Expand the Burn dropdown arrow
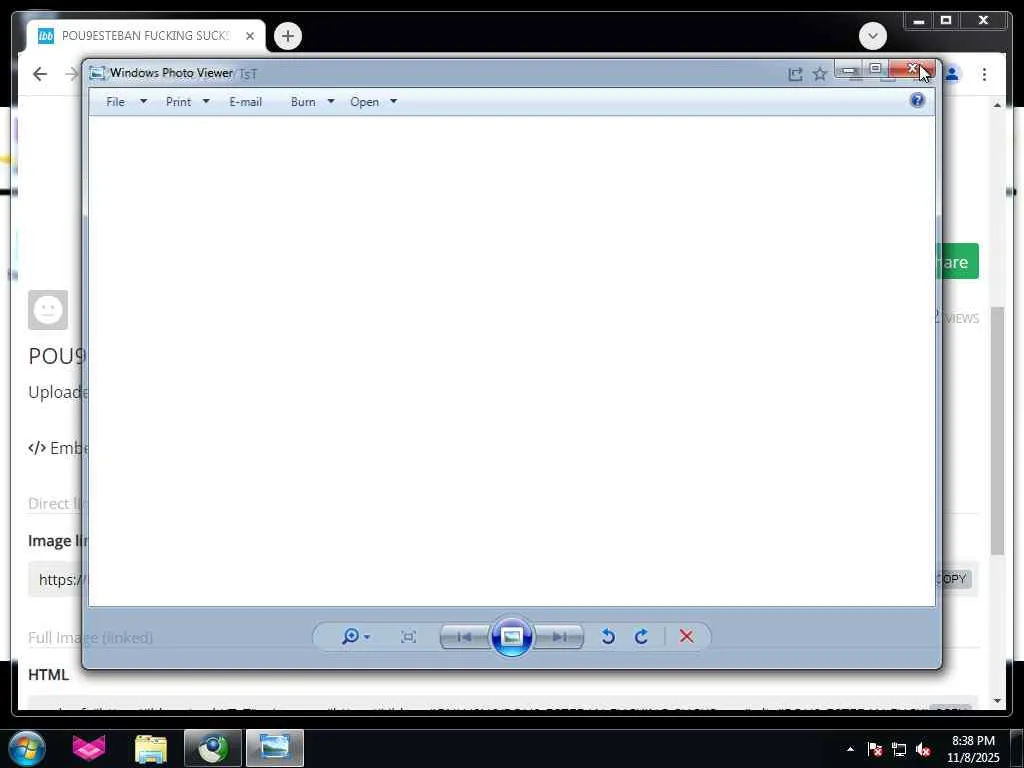The width and height of the screenshot is (1024, 768). tap(331, 101)
